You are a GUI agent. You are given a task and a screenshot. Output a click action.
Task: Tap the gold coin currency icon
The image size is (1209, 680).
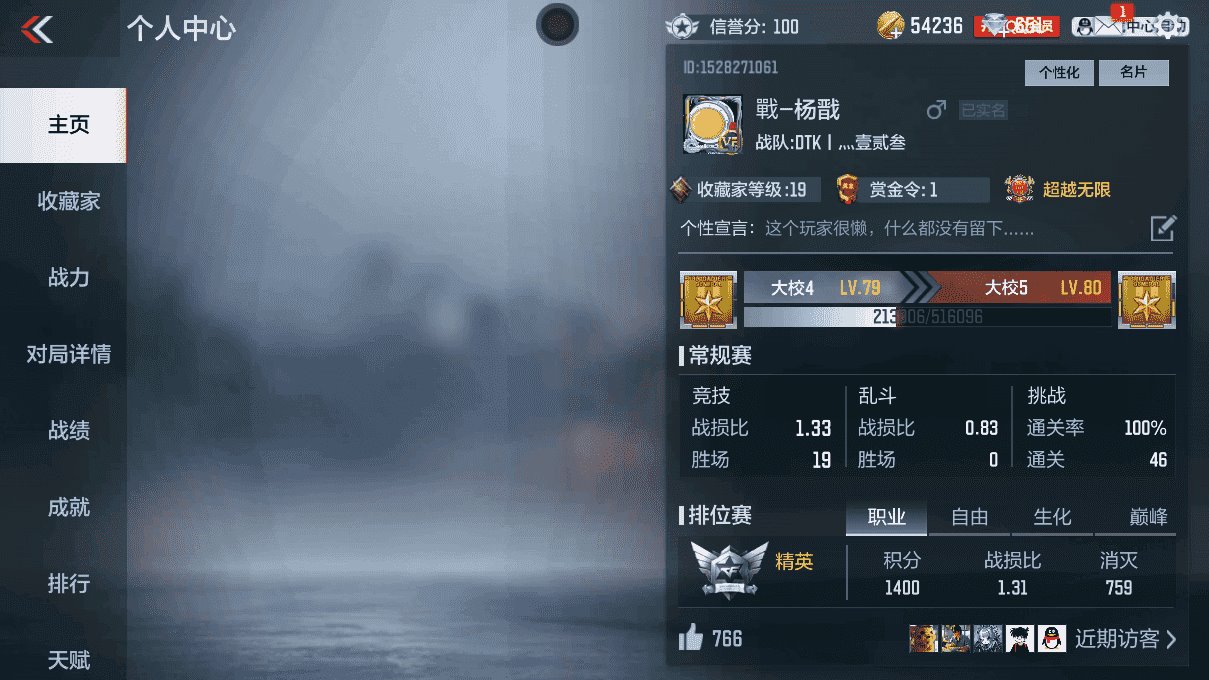[x=891, y=26]
